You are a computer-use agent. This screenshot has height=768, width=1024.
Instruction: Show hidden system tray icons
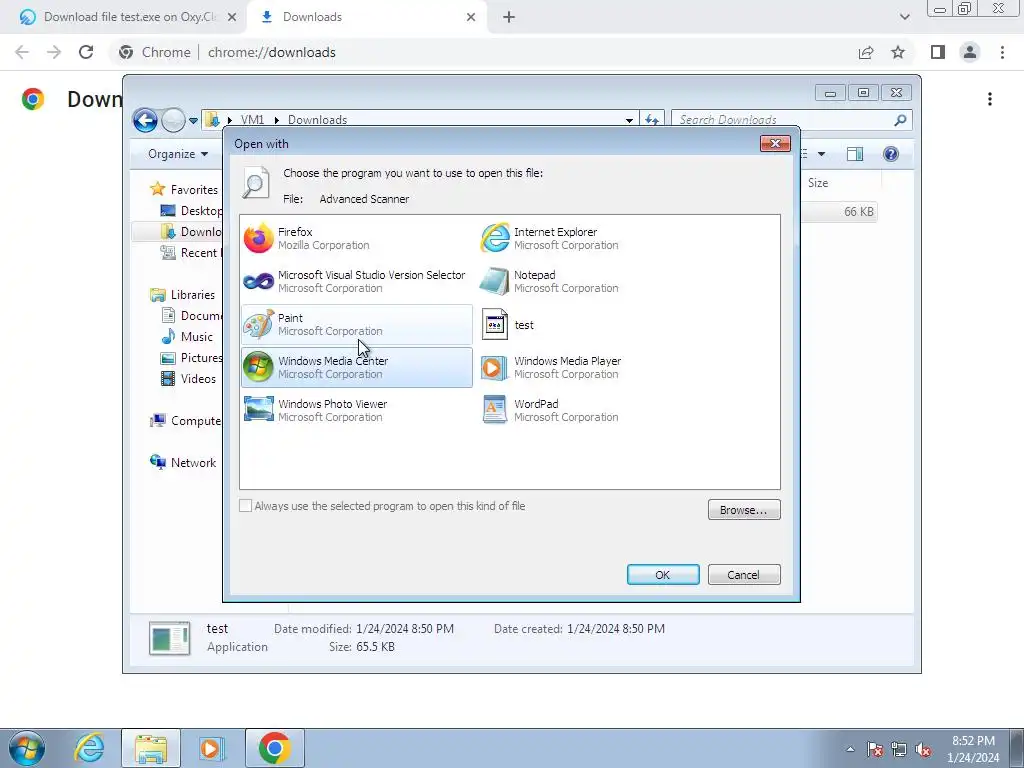[x=850, y=749]
